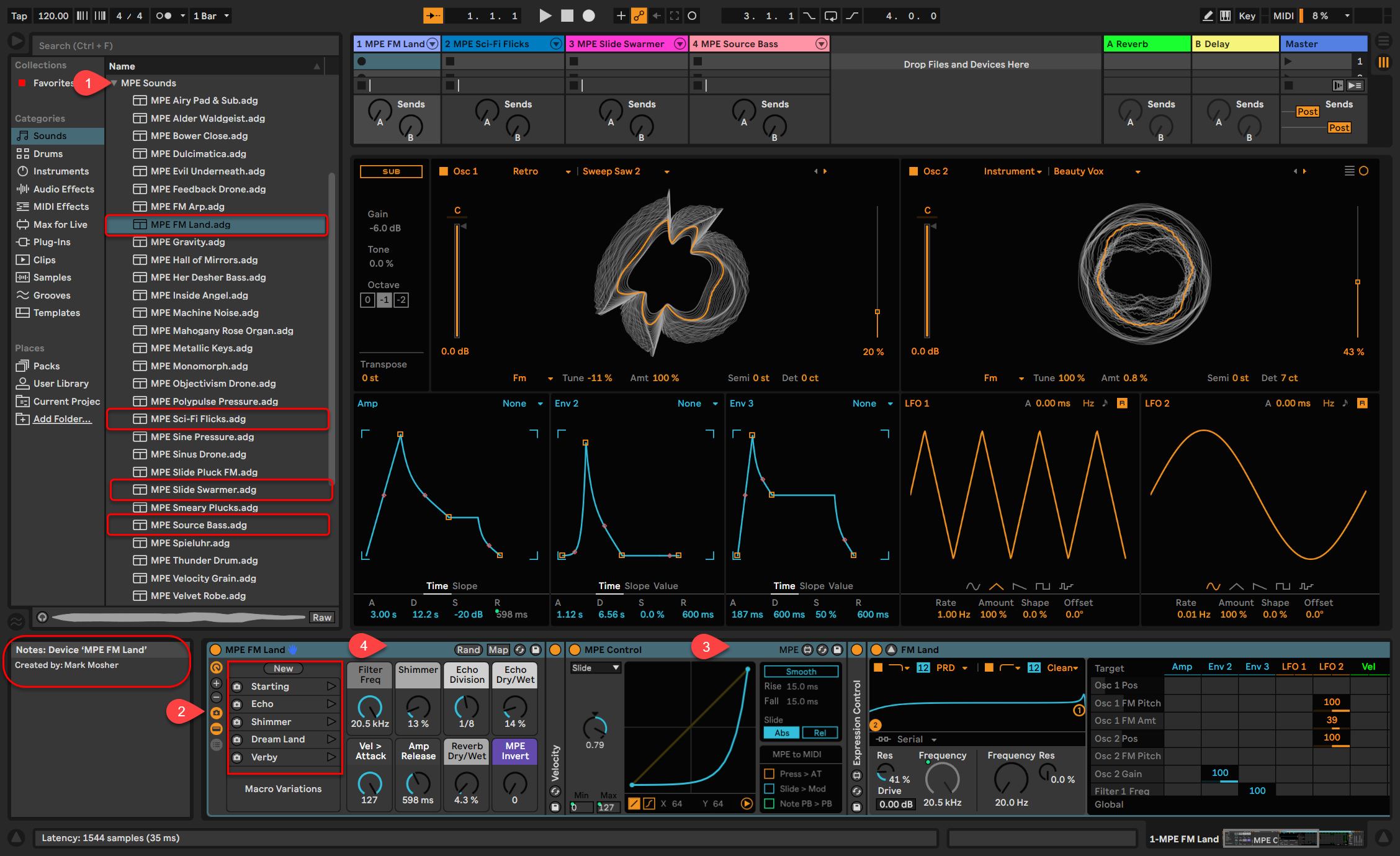Stop playback with the Stop button
This screenshot has height=856, width=1400.
[x=567, y=16]
